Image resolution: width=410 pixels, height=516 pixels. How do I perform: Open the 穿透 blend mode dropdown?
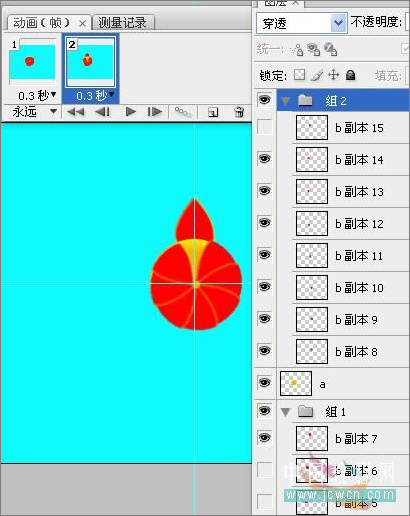click(x=339, y=23)
